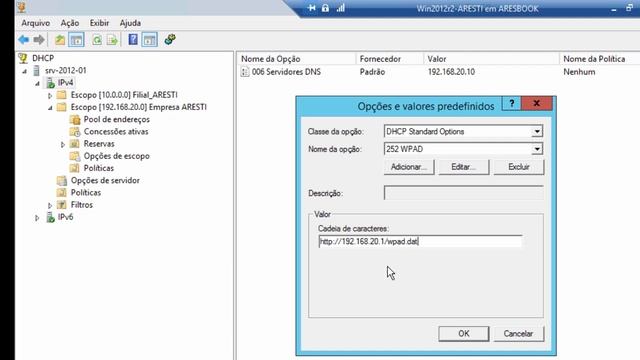Collapse the IPv4 tree node
This screenshot has height=360, width=640.
click(37, 83)
